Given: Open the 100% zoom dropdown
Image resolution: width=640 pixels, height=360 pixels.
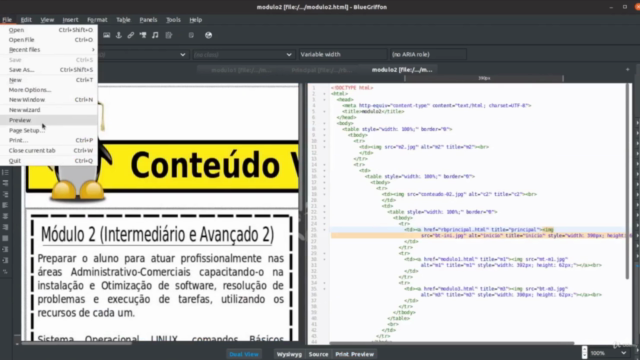Looking at the screenshot, I should (608, 353).
